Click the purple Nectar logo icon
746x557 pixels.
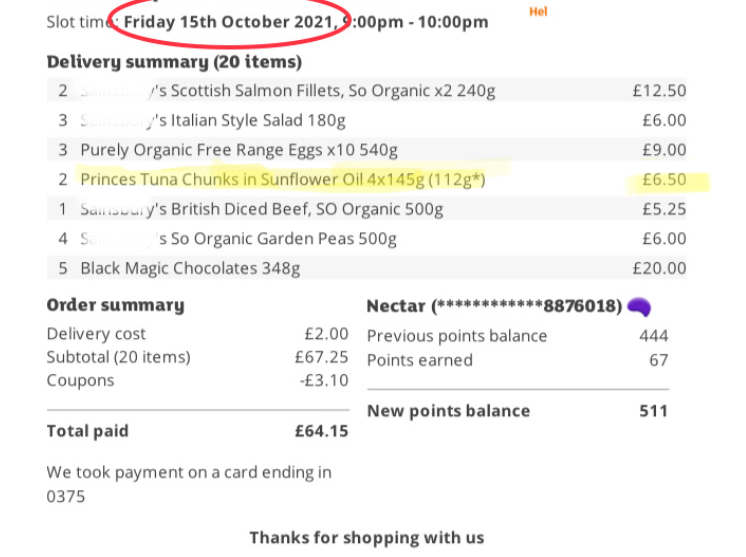[641, 306]
